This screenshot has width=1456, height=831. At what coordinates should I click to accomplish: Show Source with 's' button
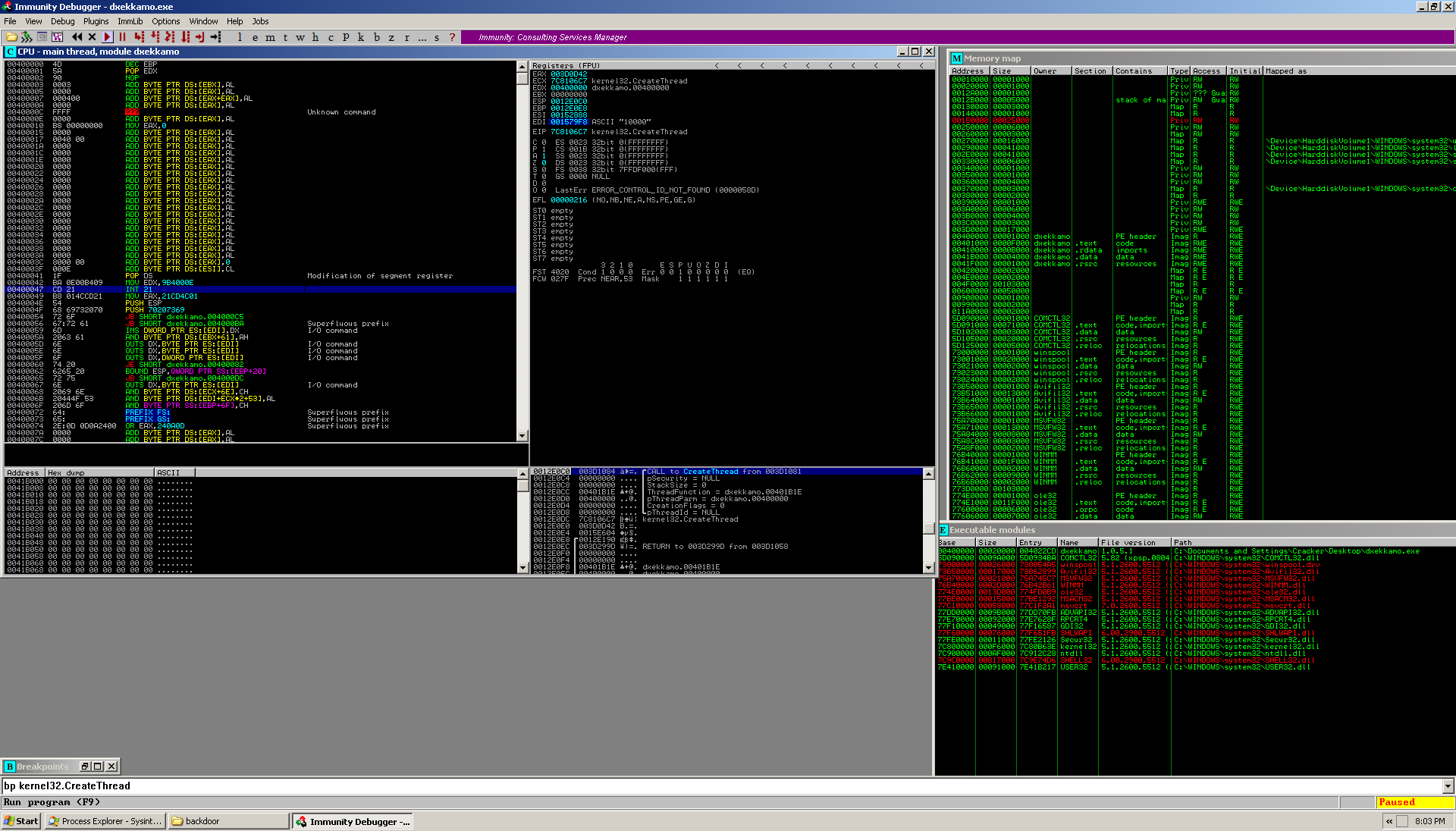(437, 36)
